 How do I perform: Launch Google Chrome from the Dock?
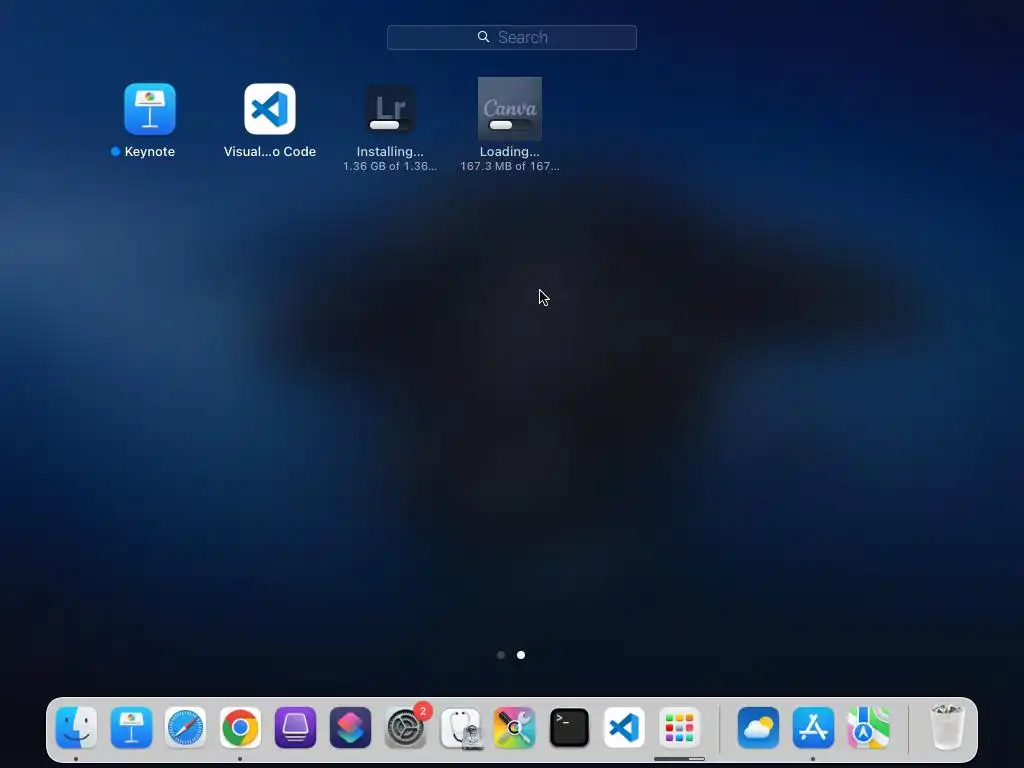click(x=240, y=727)
